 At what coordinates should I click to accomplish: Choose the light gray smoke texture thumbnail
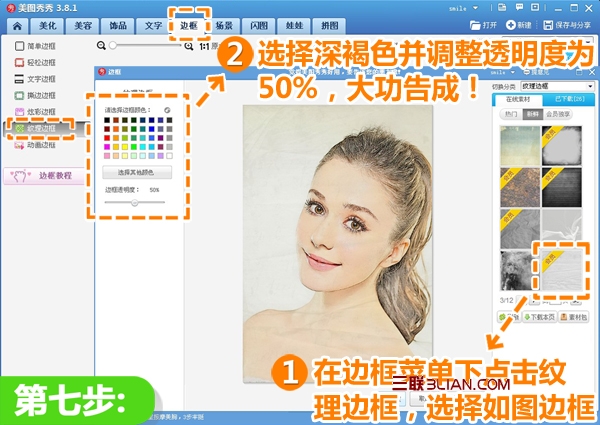(562, 226)
